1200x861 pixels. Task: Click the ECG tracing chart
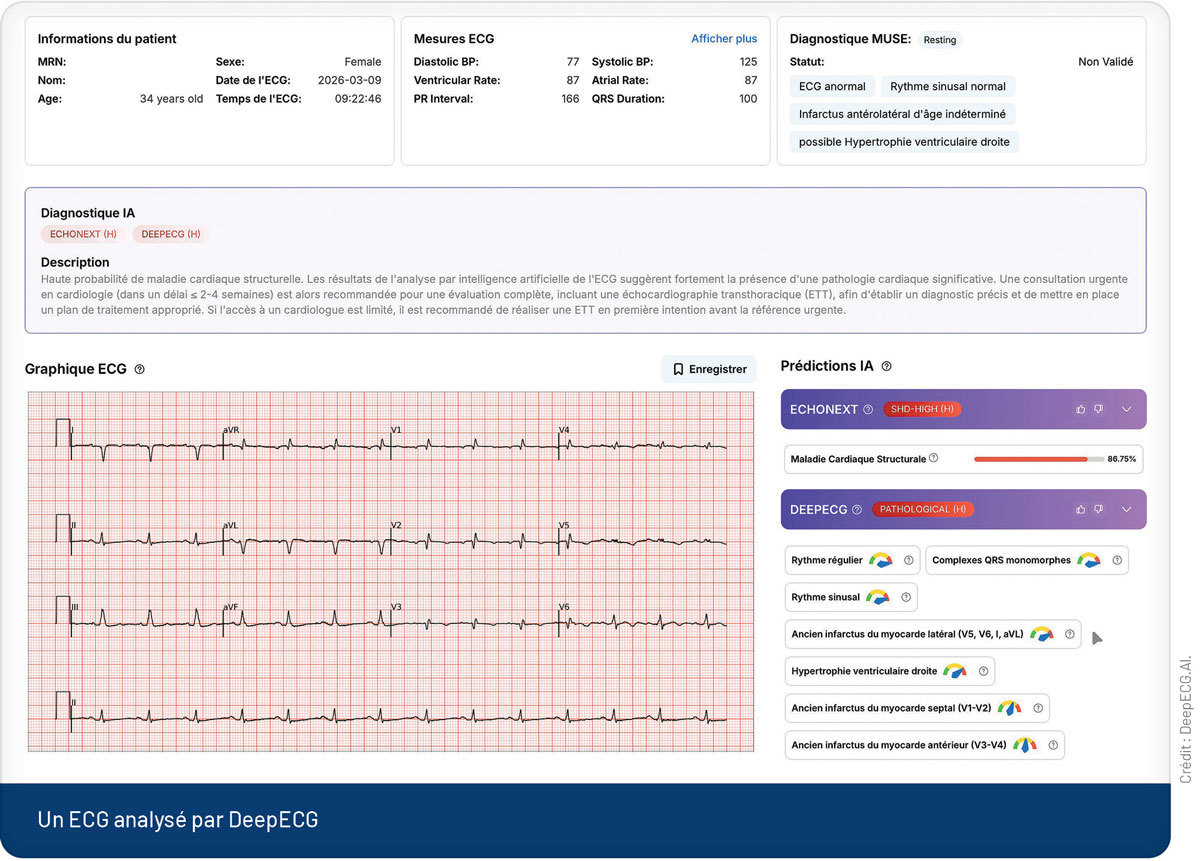point(391,571)
